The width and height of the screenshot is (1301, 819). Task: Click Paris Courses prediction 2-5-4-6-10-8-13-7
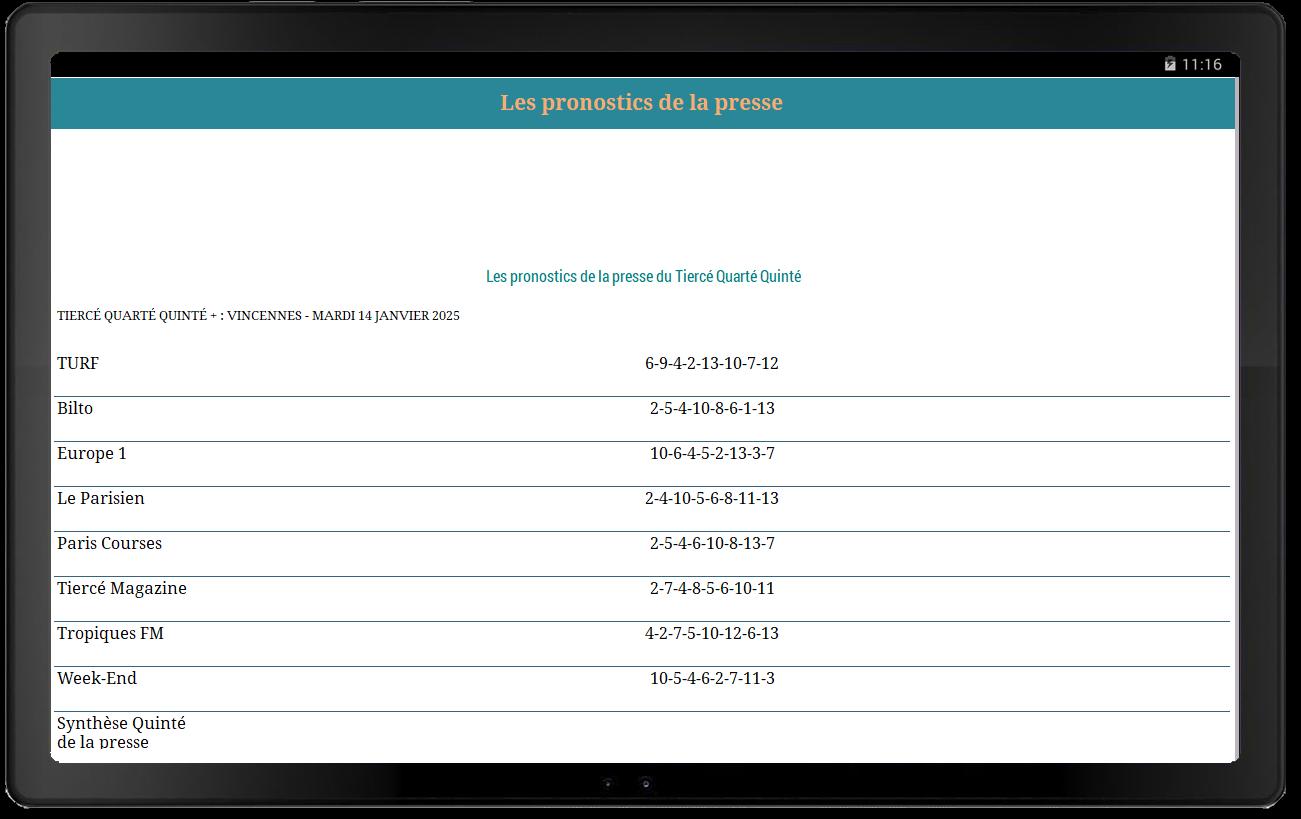pos(712,543)
